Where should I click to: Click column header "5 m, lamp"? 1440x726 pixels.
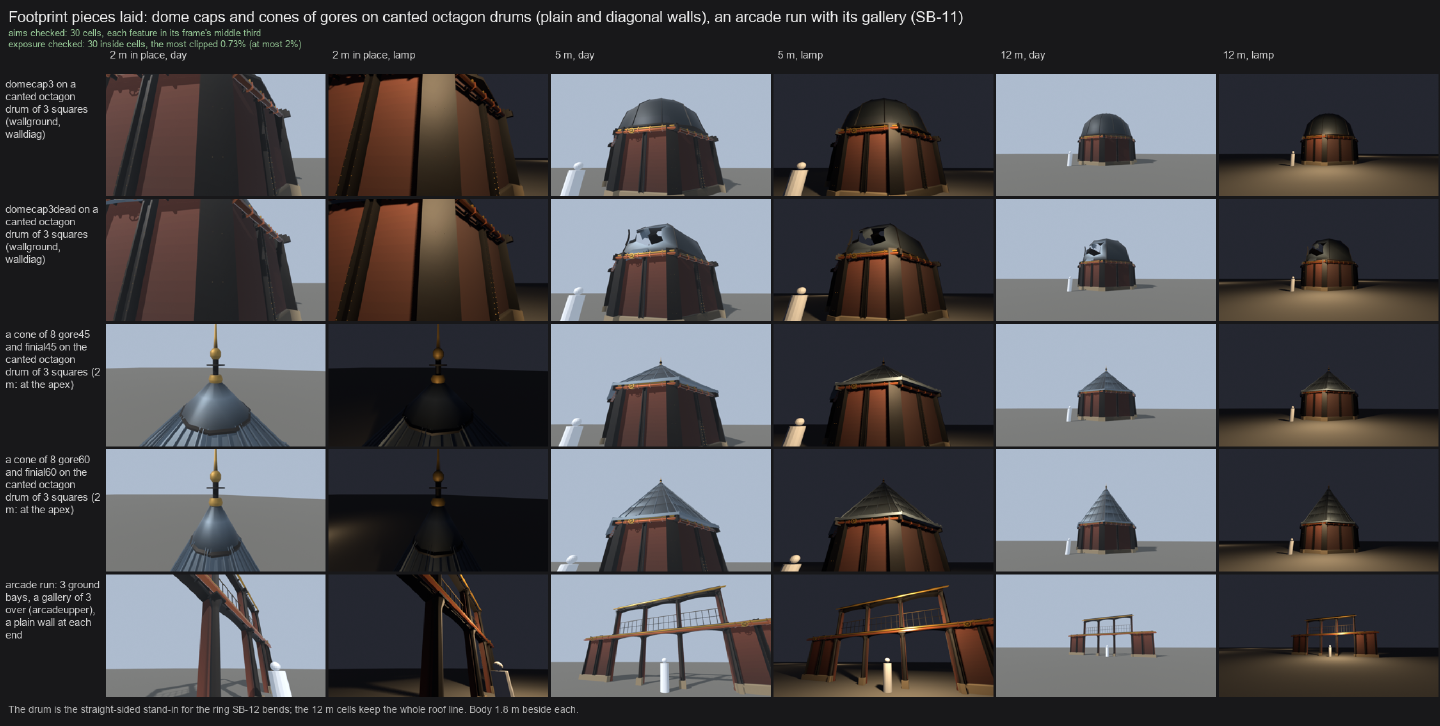[799, 55]
